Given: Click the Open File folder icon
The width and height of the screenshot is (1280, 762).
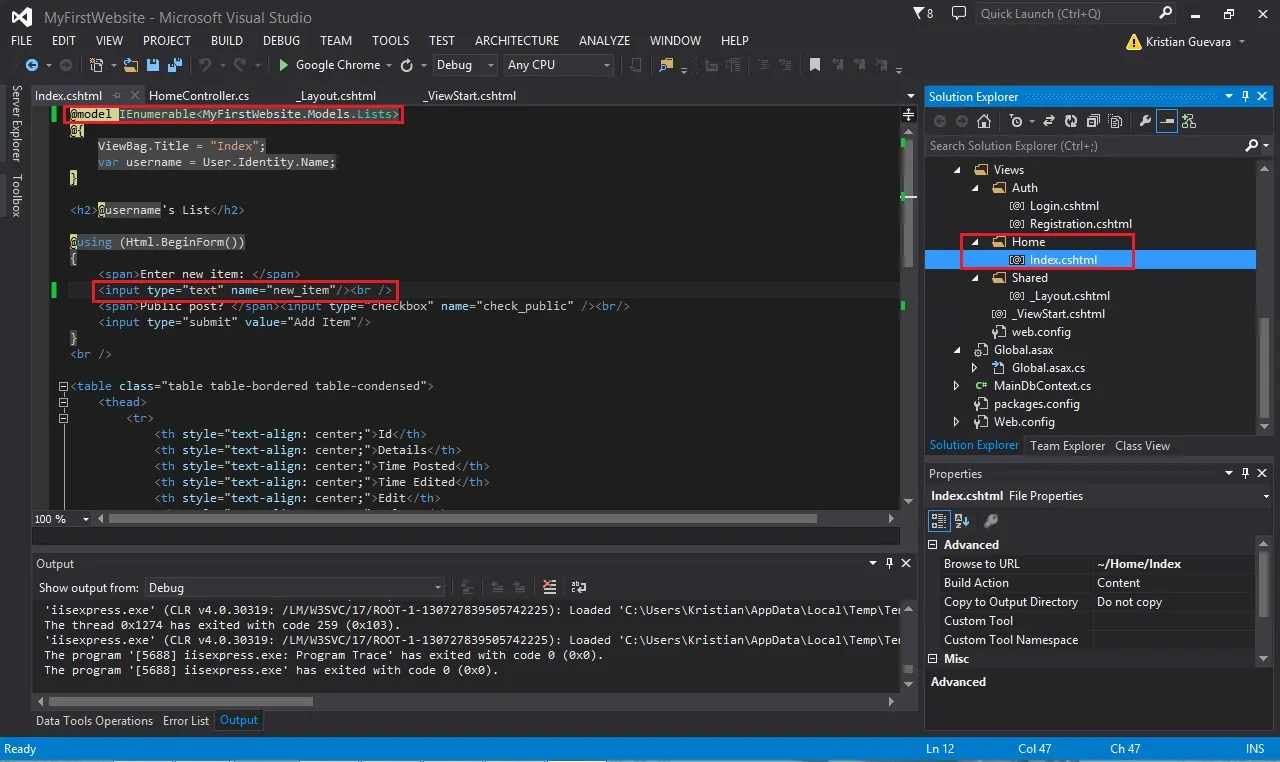Looking at the screenshot, I should point(131,65).
